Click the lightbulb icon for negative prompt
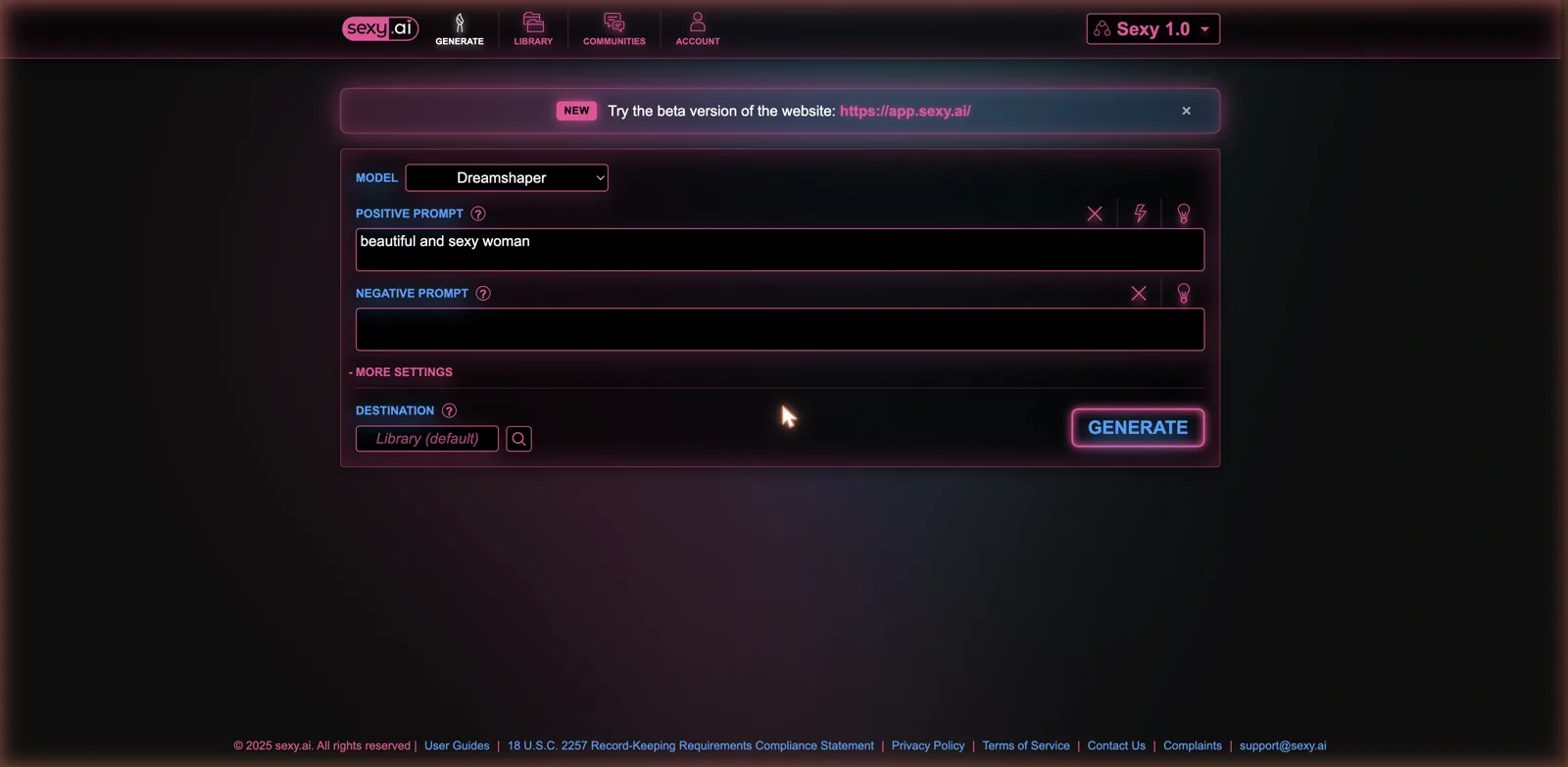 1184,293
